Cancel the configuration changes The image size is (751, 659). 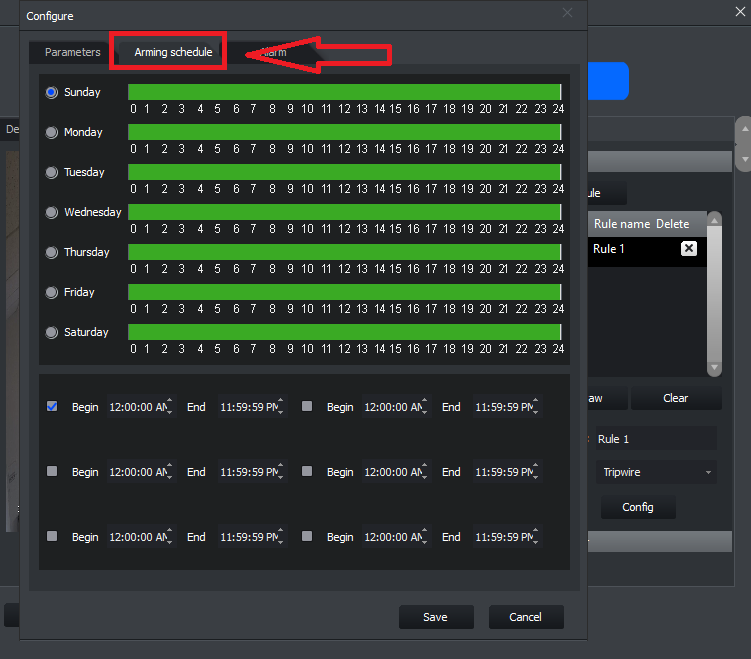(x=526, y=617)
